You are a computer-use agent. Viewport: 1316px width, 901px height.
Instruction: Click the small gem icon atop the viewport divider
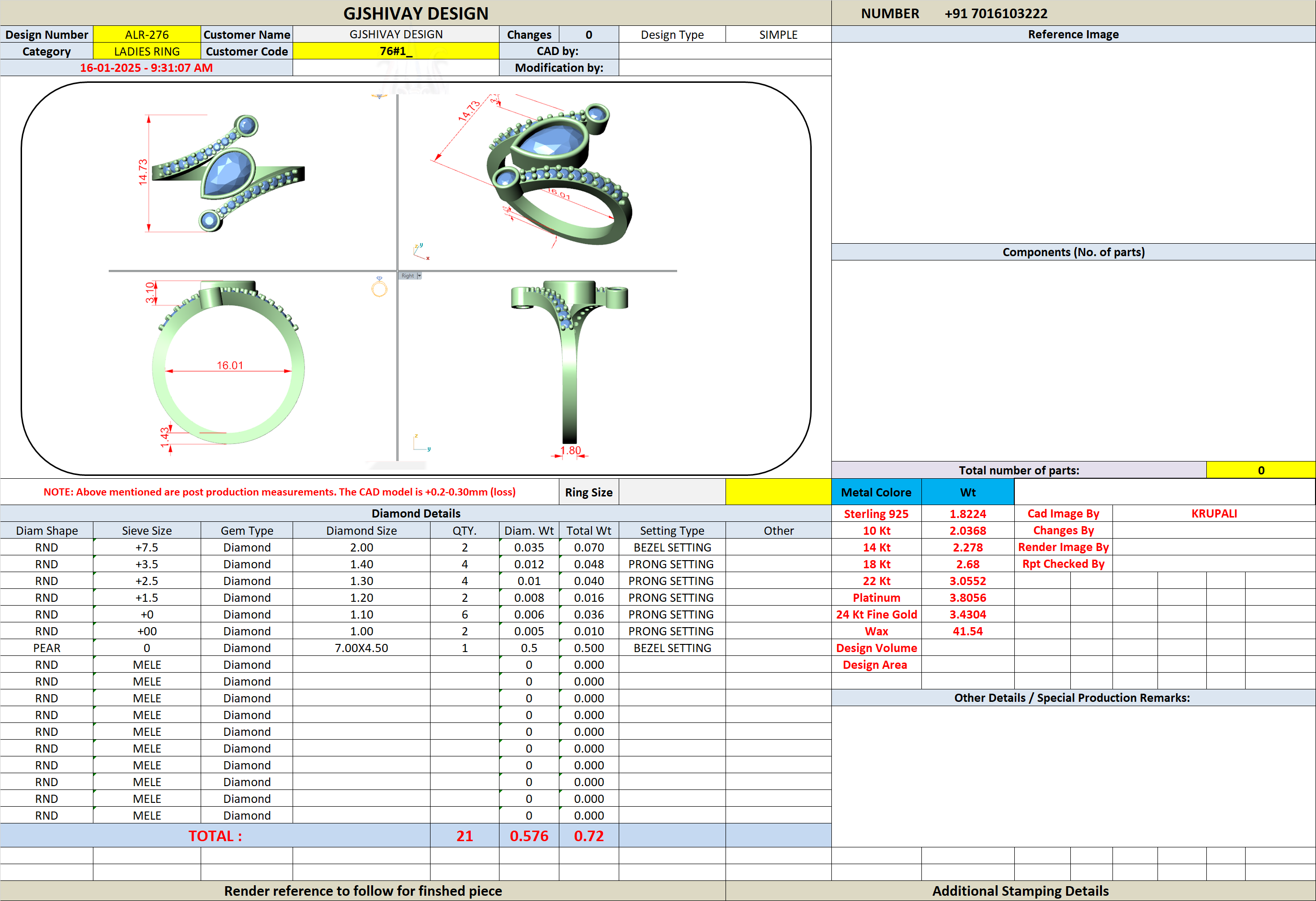point(379,96)
